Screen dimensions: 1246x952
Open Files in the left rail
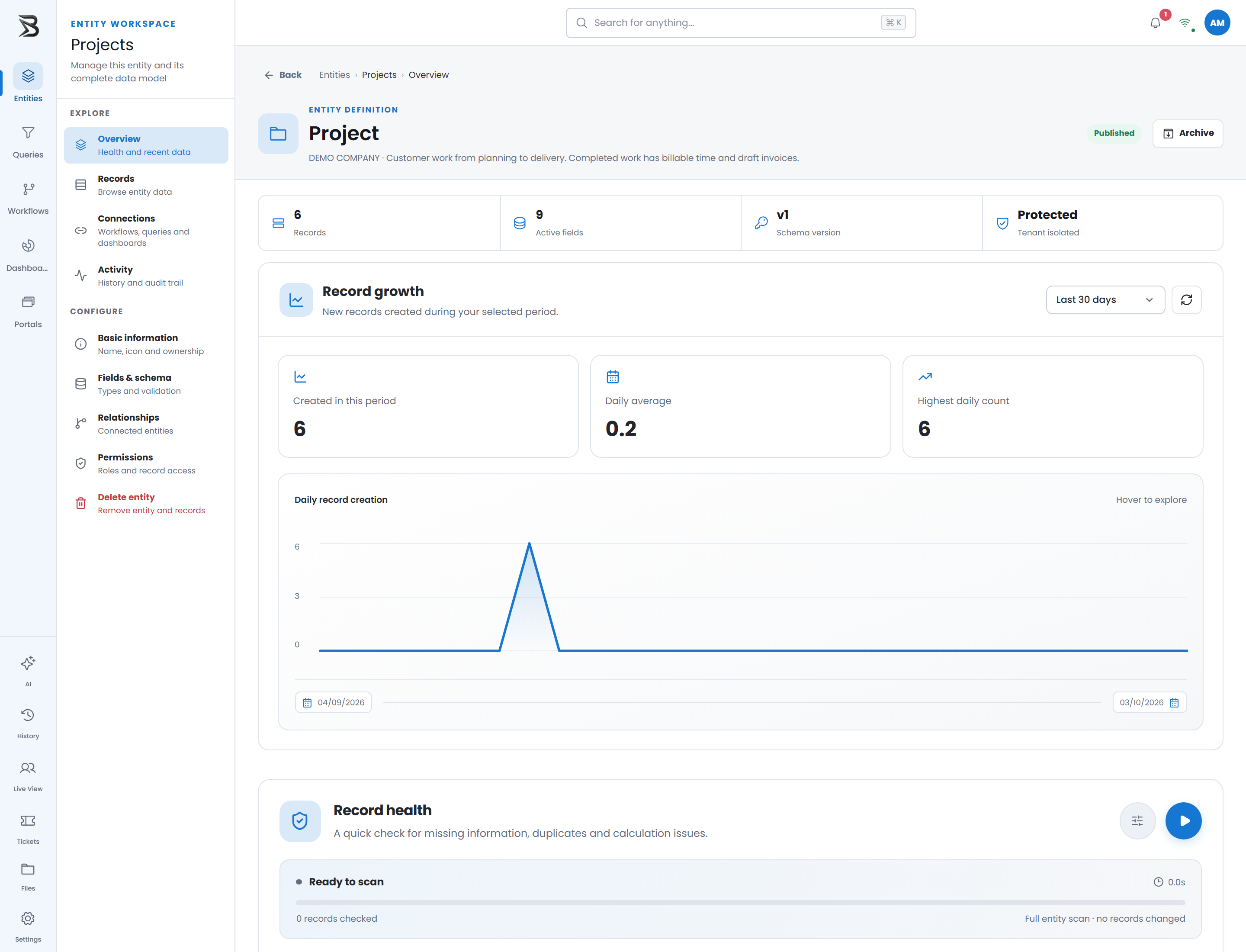click(x=28, y=876)
